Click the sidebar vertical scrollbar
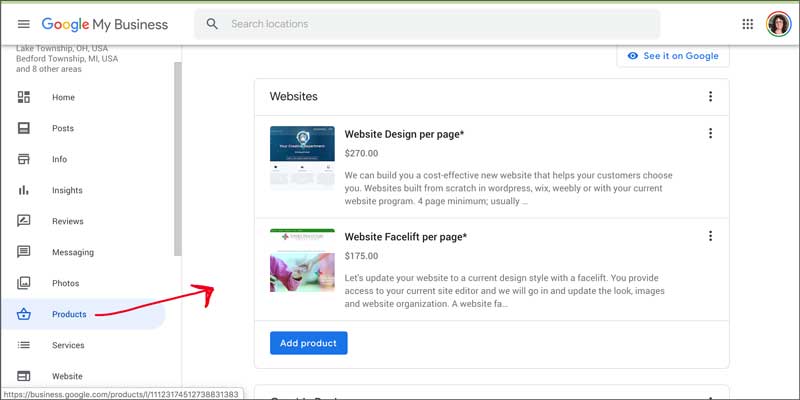Image resolution: width=800 pixels, height=400 pixels. coord(178,159)
